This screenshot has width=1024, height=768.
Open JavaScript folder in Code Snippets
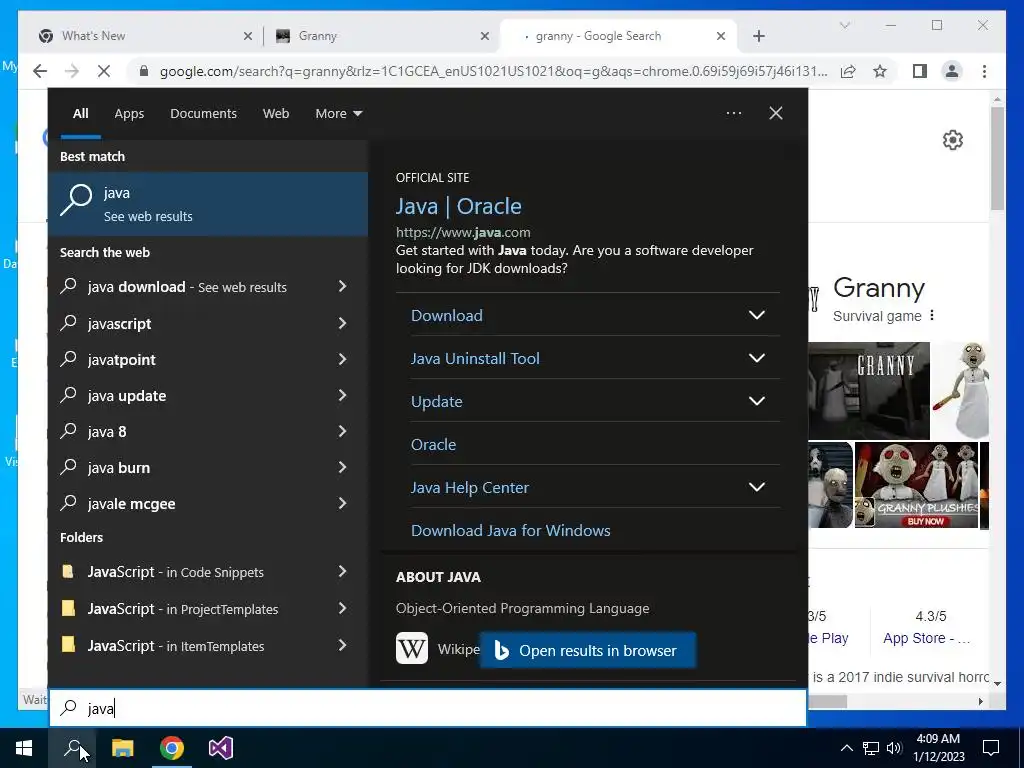[208, 571]
